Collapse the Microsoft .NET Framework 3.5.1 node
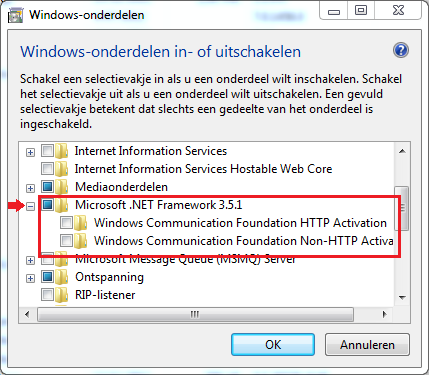The image size is (429, 375). click(x=30, y=207)
